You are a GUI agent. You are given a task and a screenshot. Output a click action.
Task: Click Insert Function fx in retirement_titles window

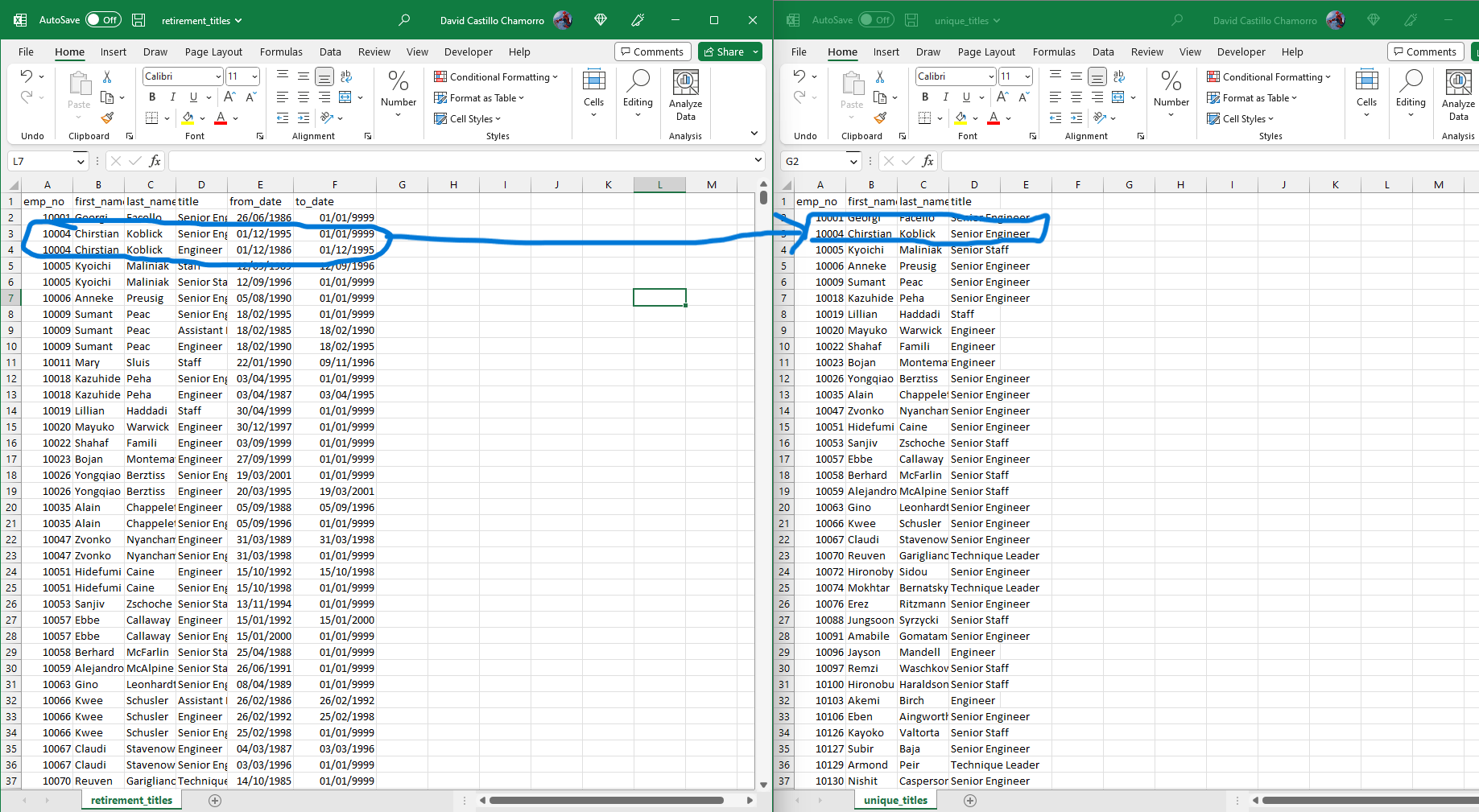155,161
